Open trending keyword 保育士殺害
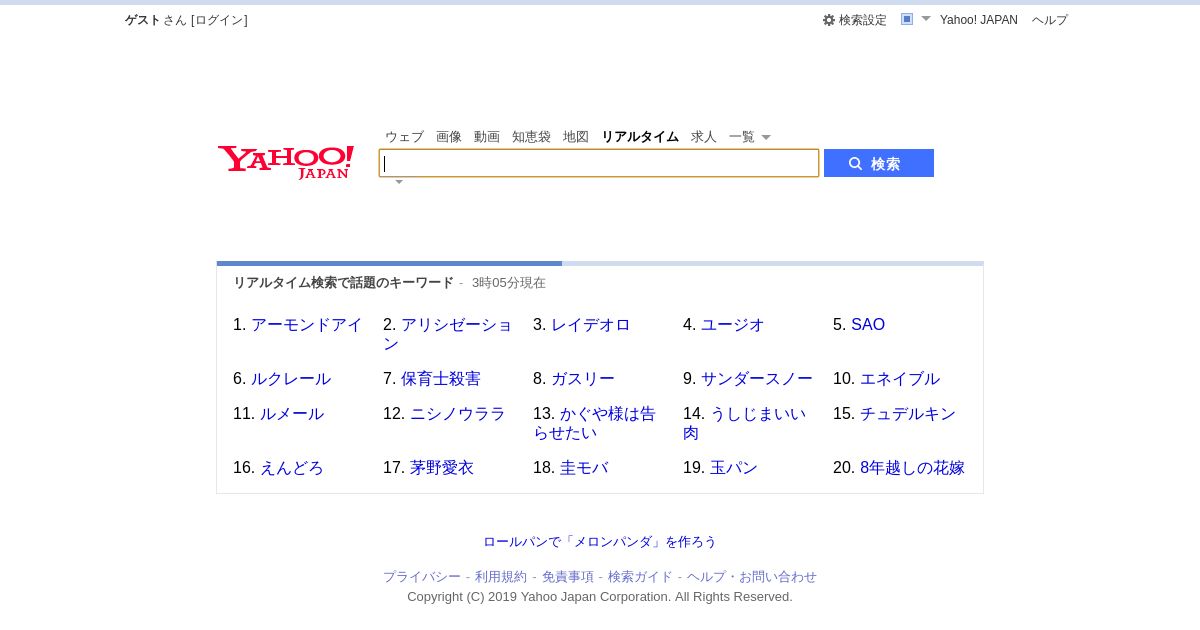Viewport: 1200px width, 630px height. (441, 379)
